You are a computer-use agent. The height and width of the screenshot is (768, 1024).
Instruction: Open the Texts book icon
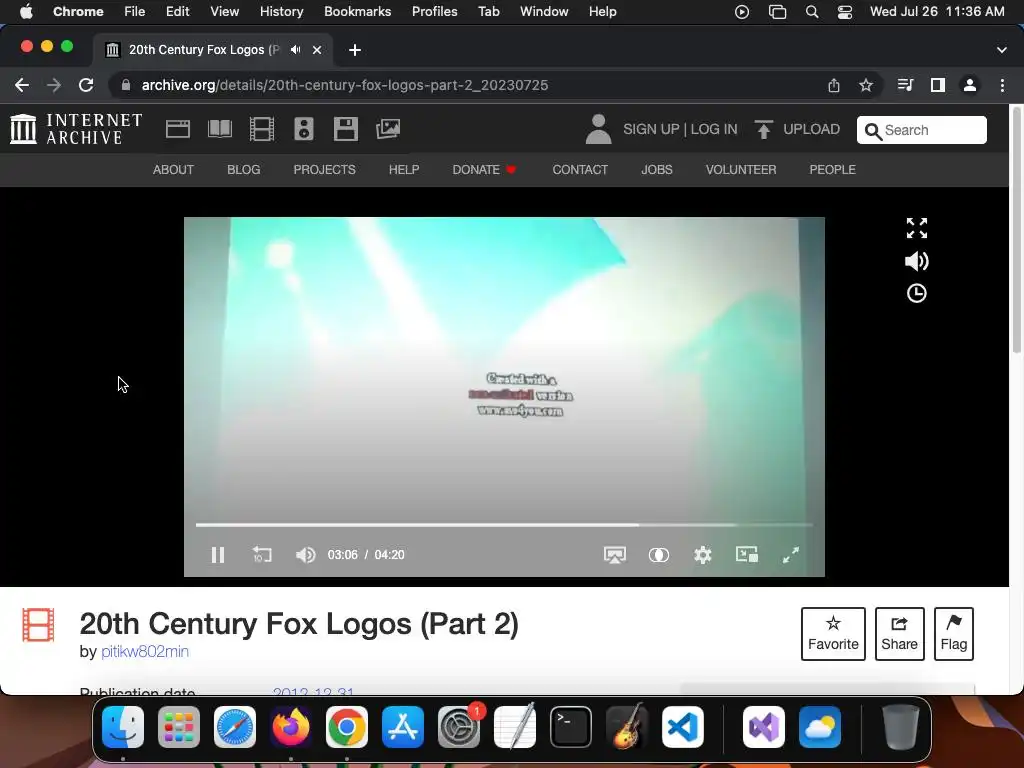click(x=219, y=129)
